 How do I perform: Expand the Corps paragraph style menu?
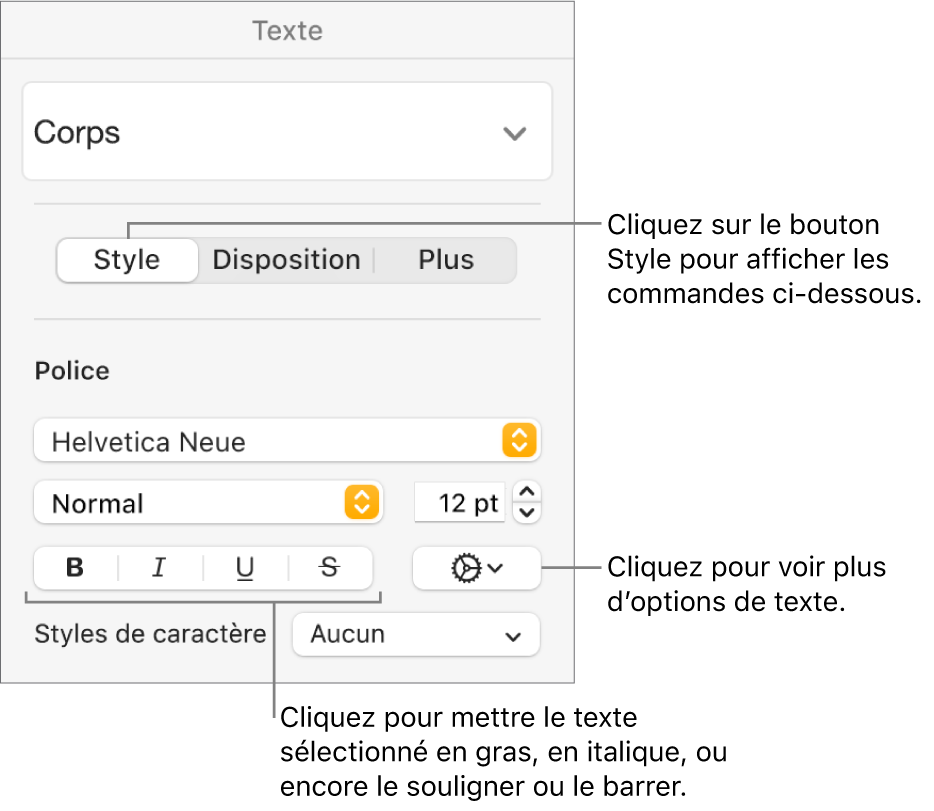click(x=287, y=132)
